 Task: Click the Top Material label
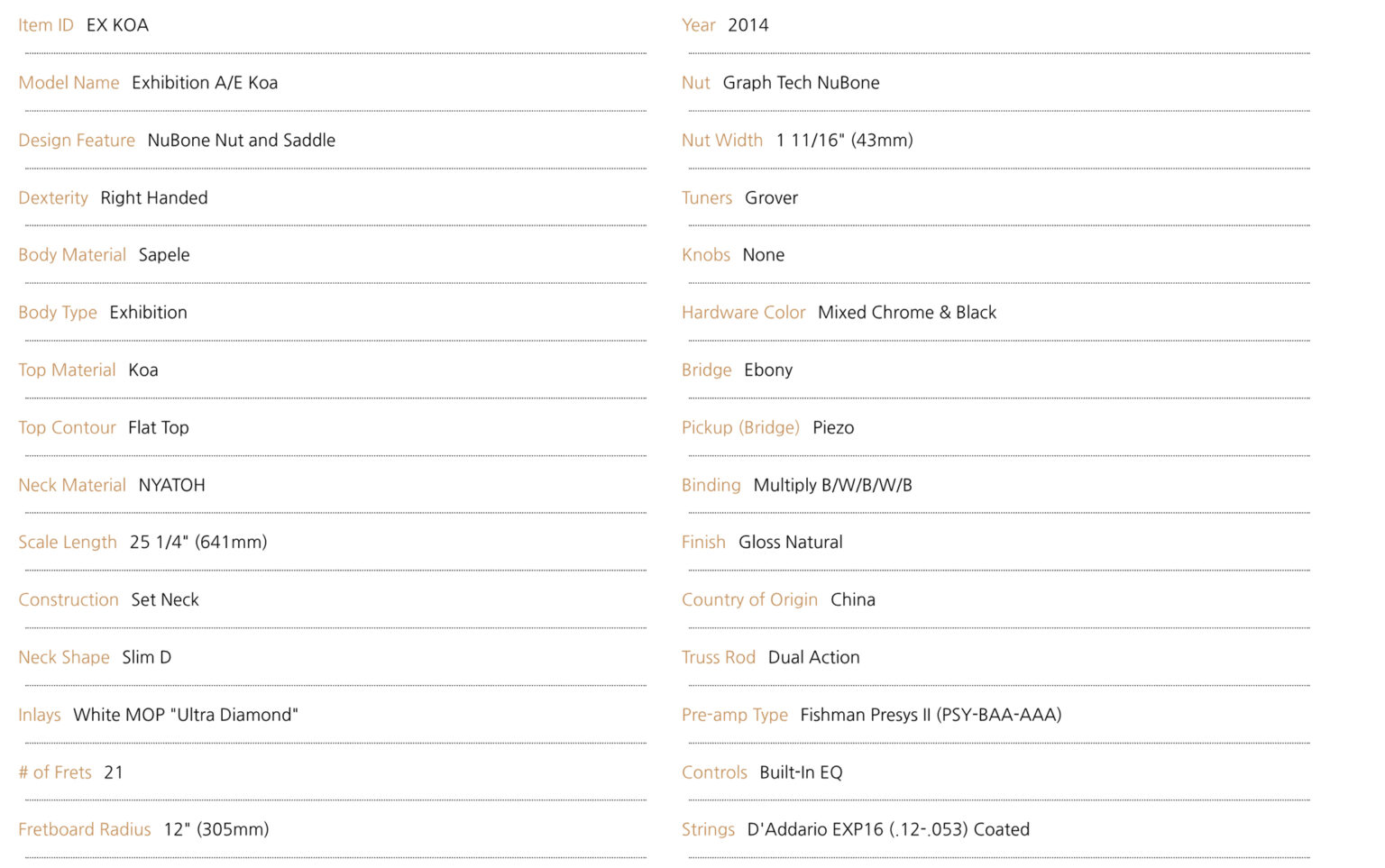[67, 370]
